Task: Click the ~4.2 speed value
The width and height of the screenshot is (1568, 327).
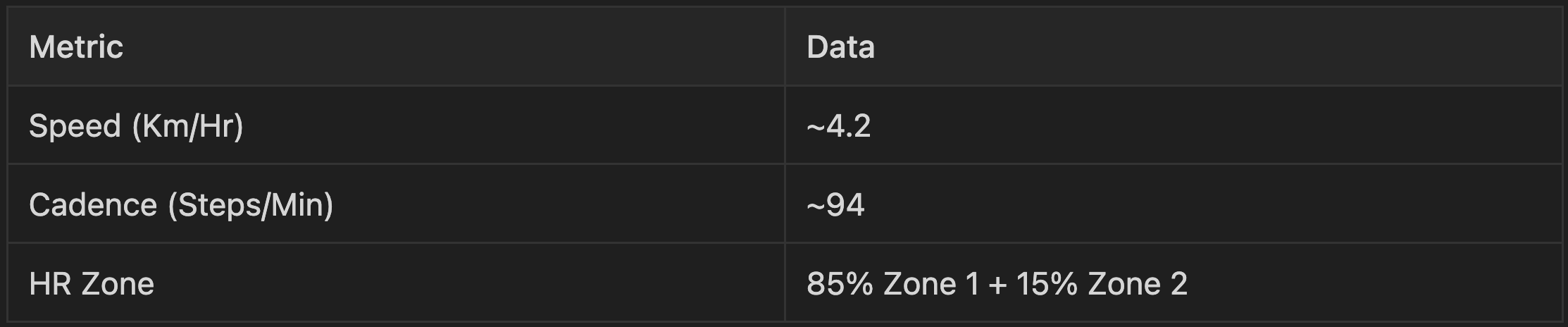Action: [x=838, y=127]
